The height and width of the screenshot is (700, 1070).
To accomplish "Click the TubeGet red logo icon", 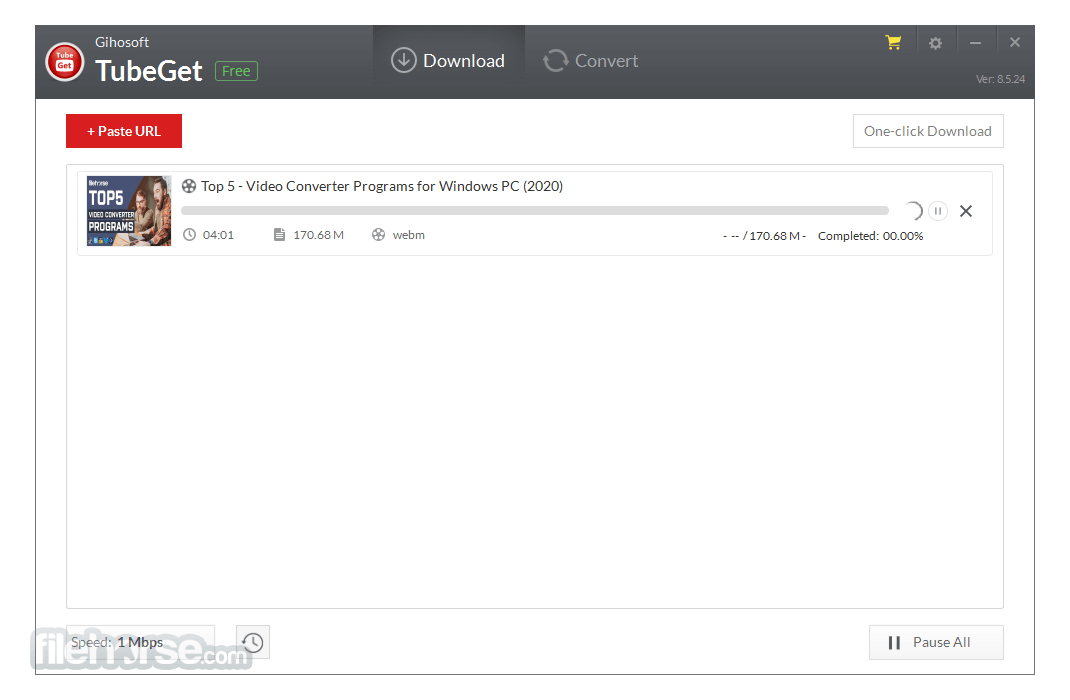I will (x=65, y=61).
